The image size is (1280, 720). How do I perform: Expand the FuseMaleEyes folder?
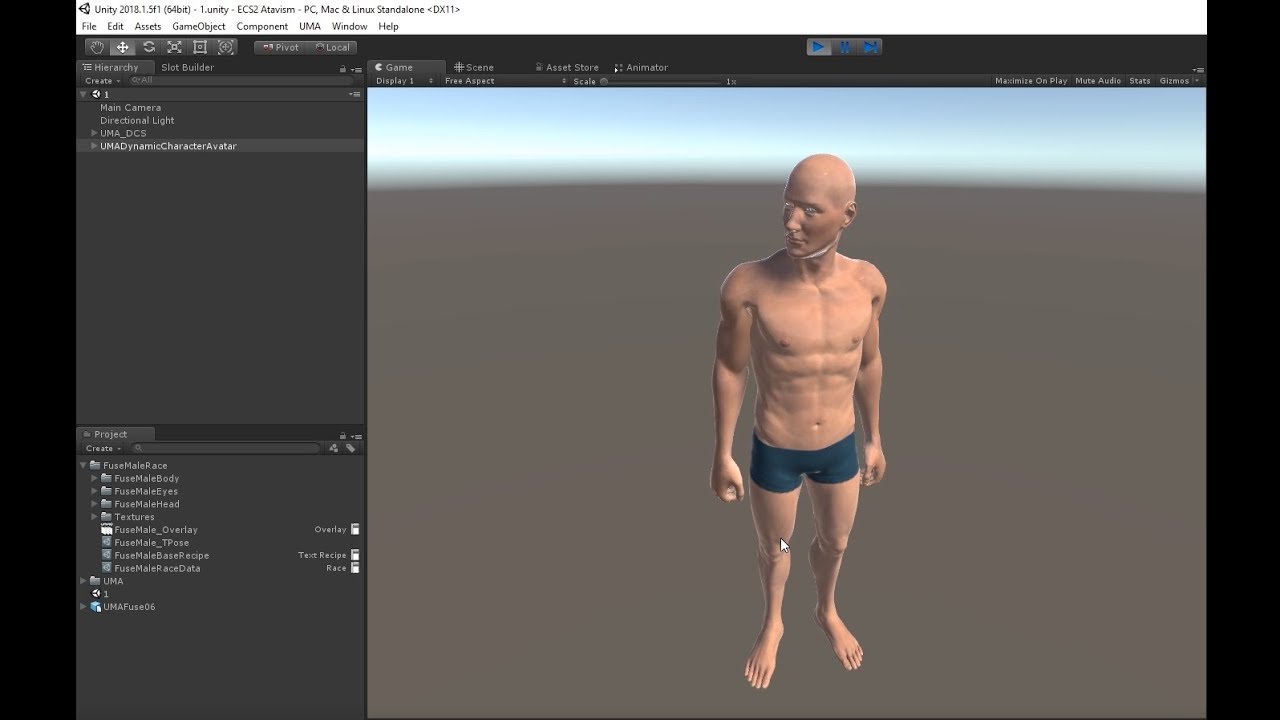click(x=95, y=491)
